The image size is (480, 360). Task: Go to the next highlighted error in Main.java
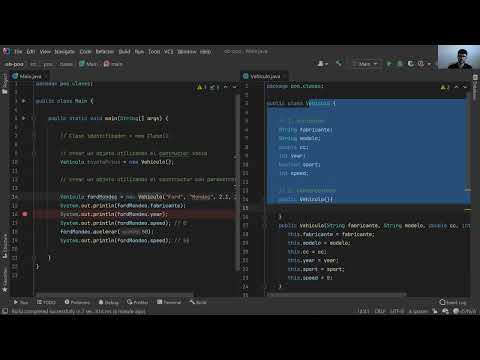(234, 87)
